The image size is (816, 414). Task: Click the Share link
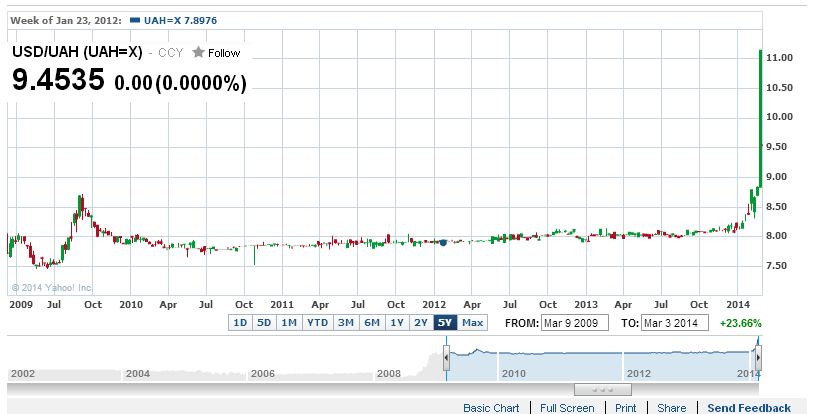[x=671, y=408]
